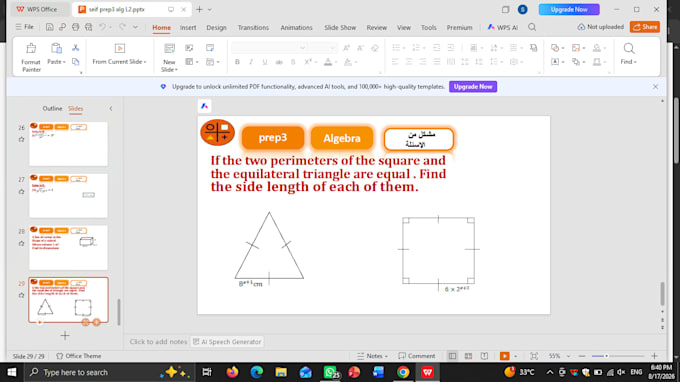The height and width of the screenshot is (382, 680).
Task: Click the Format Painter tool
Action: [31, 57]
